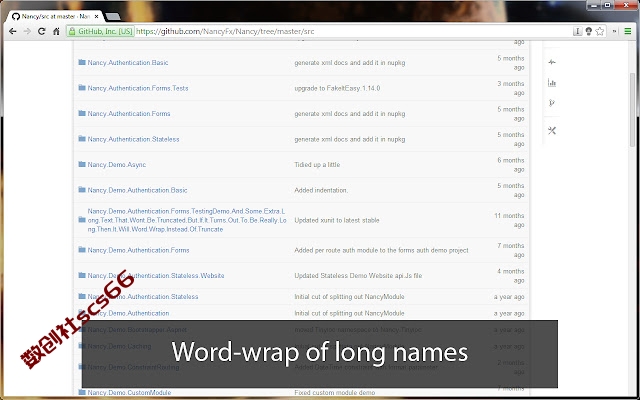
Task: Open commit 'Tidied up a little'
Action: point(317,165)
